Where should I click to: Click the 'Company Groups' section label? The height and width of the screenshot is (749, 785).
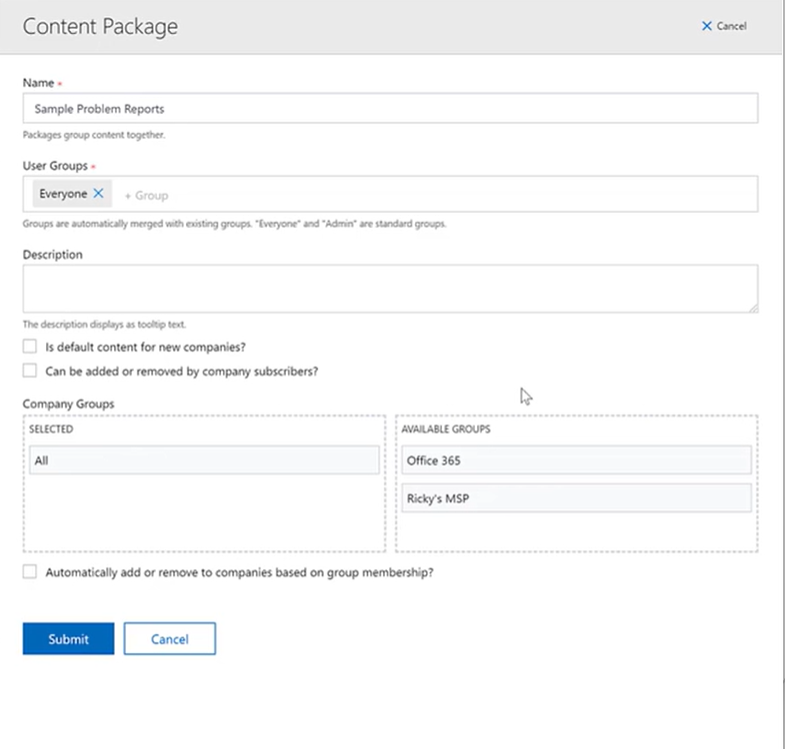pos(69,404)
